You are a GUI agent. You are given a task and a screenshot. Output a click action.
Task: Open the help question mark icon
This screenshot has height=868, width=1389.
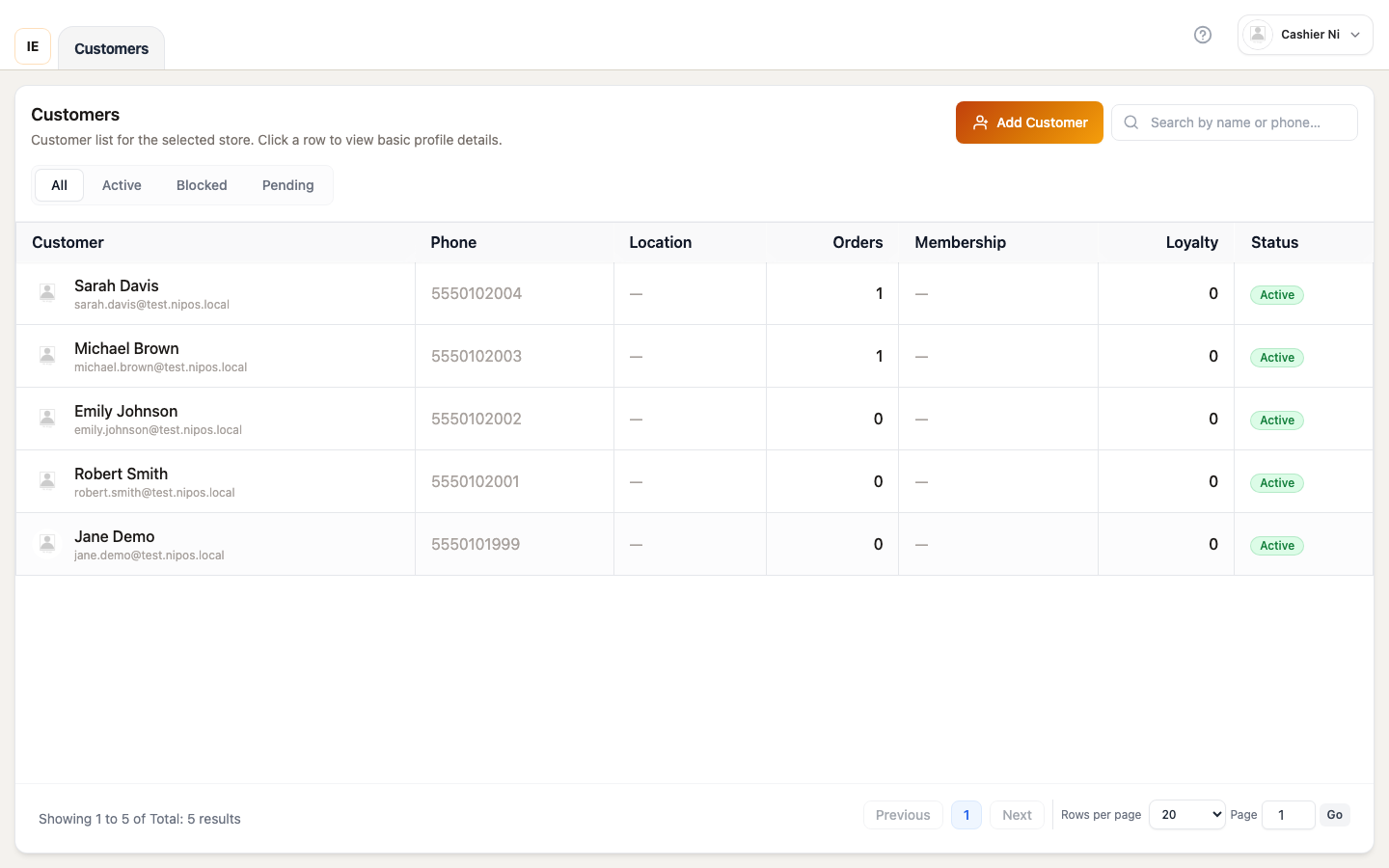[1203, 35]
